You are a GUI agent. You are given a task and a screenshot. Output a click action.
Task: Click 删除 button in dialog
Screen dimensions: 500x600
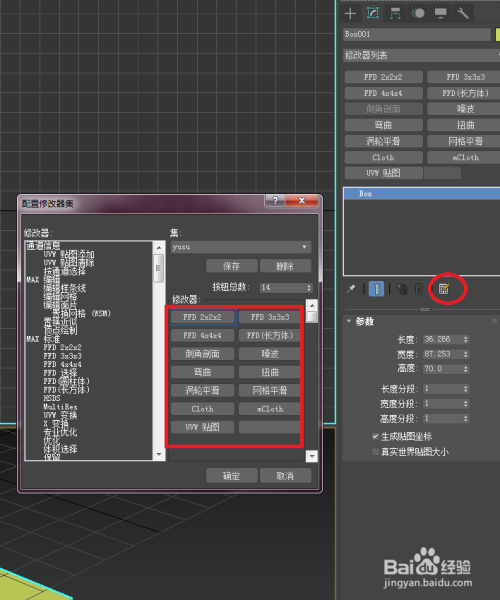tap(285, 266)
